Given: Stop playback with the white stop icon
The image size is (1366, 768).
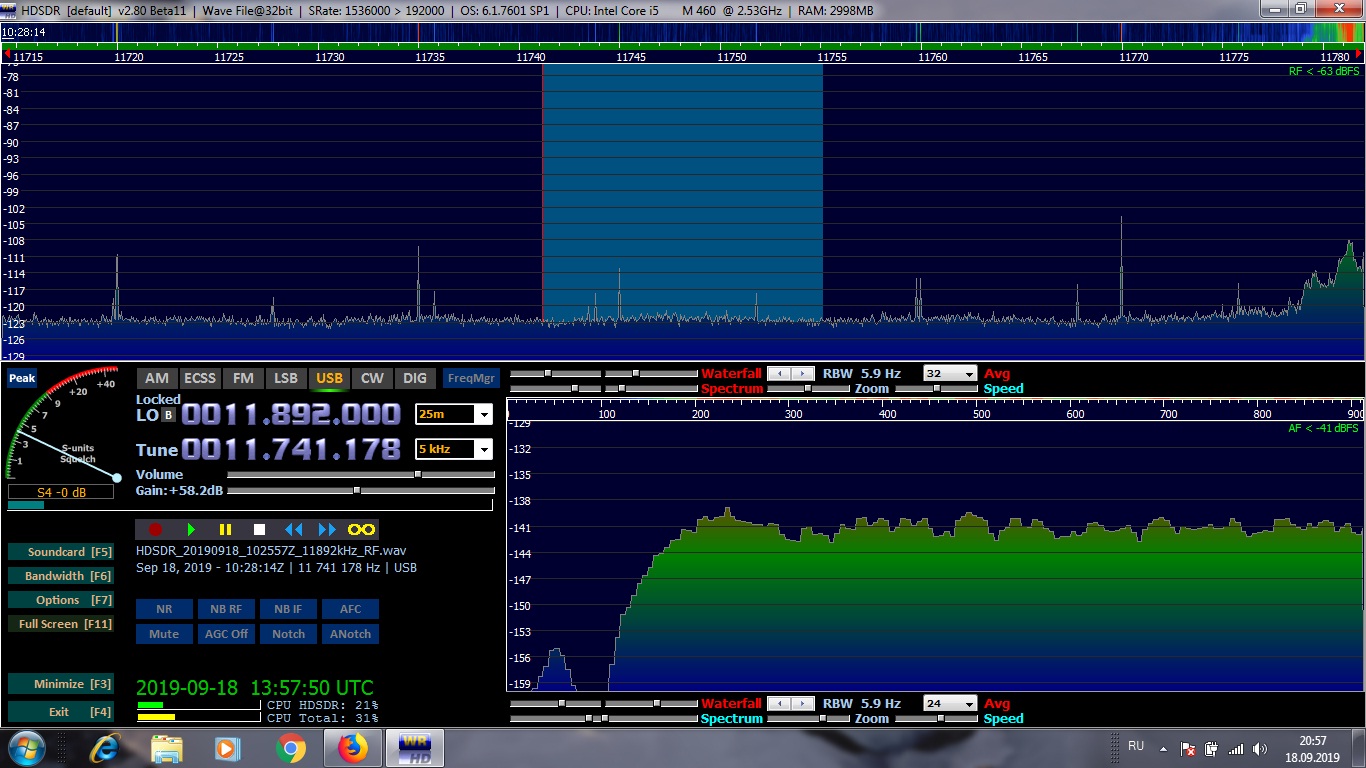Looking at the screenshot, I should pos(259,529).
